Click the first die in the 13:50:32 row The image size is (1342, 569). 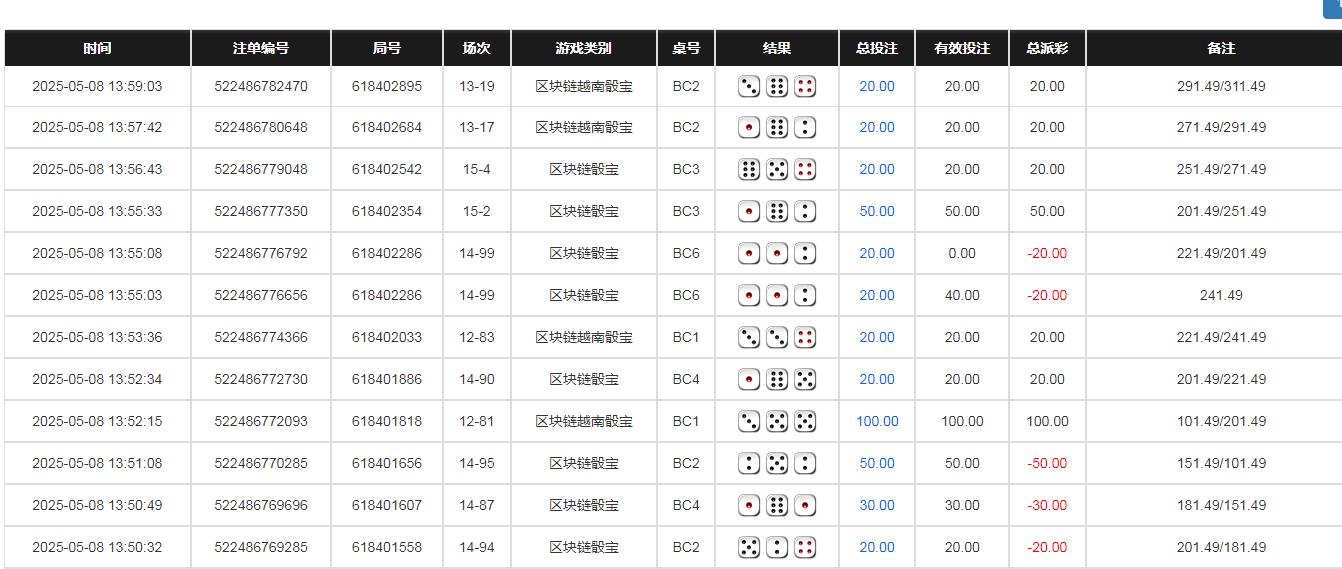pyautogui.click(x=748, y=548)
